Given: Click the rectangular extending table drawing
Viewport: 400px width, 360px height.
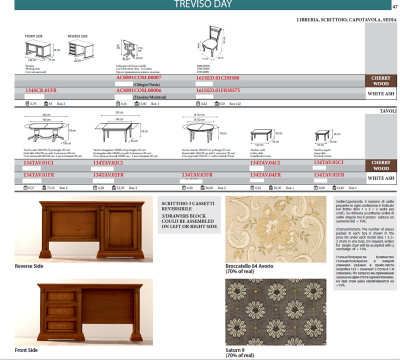Looking at the screenshot, I should pos(121,128).
